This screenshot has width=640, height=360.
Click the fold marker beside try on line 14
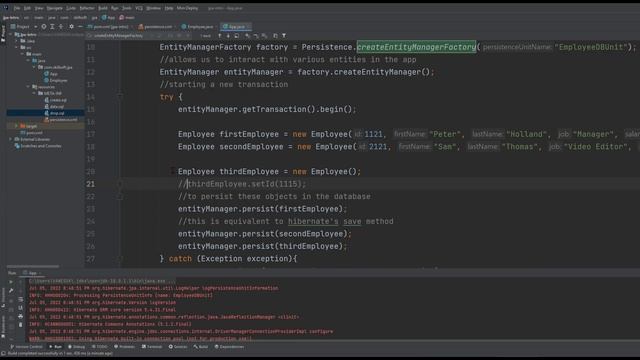[x=120, y=97]
